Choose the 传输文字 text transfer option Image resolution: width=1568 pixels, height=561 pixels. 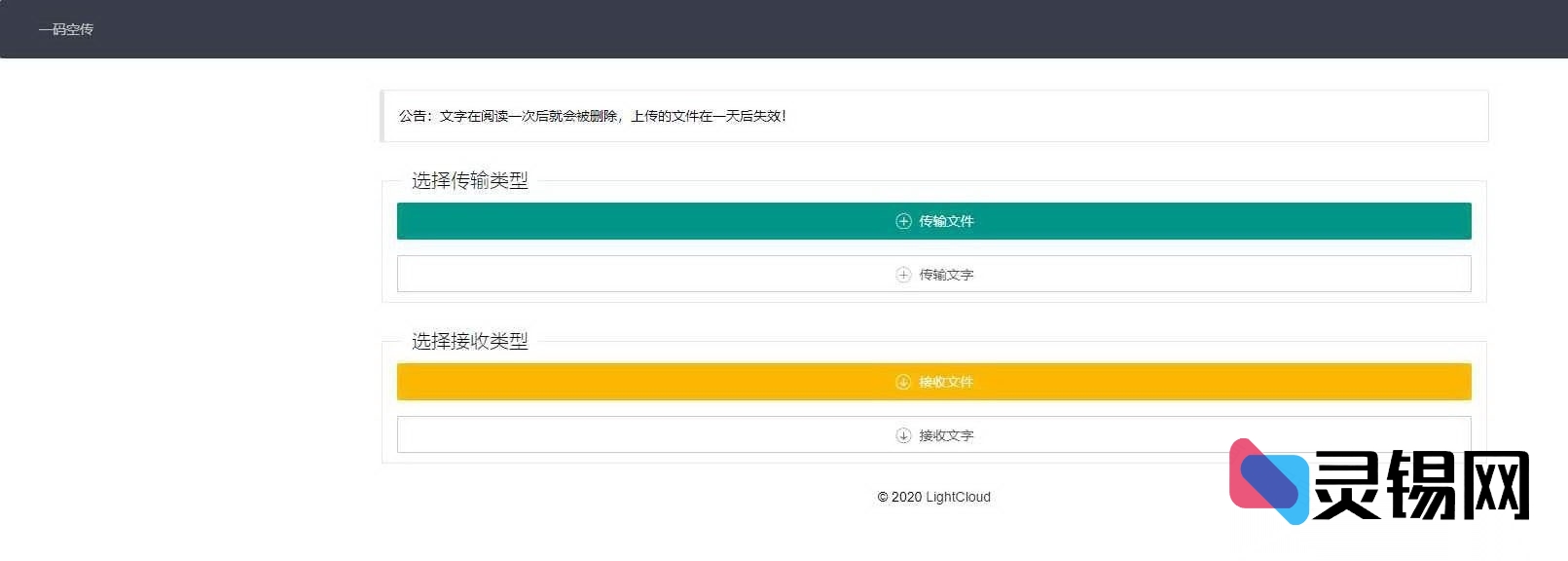click(945, 275)
